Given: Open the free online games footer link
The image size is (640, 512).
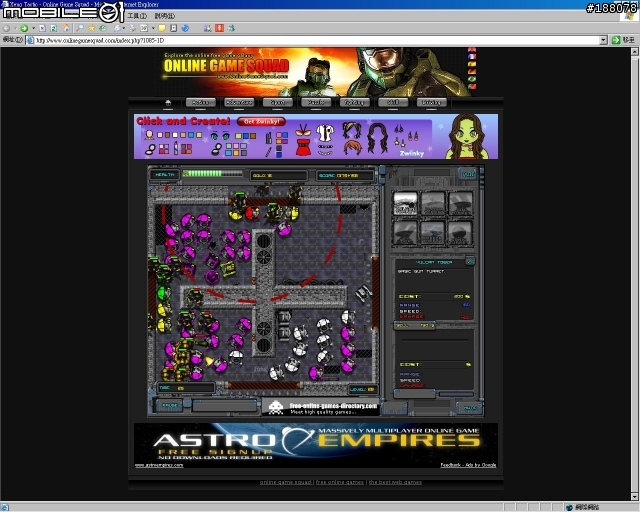Looking at the screenshot, I should [340, 482].
